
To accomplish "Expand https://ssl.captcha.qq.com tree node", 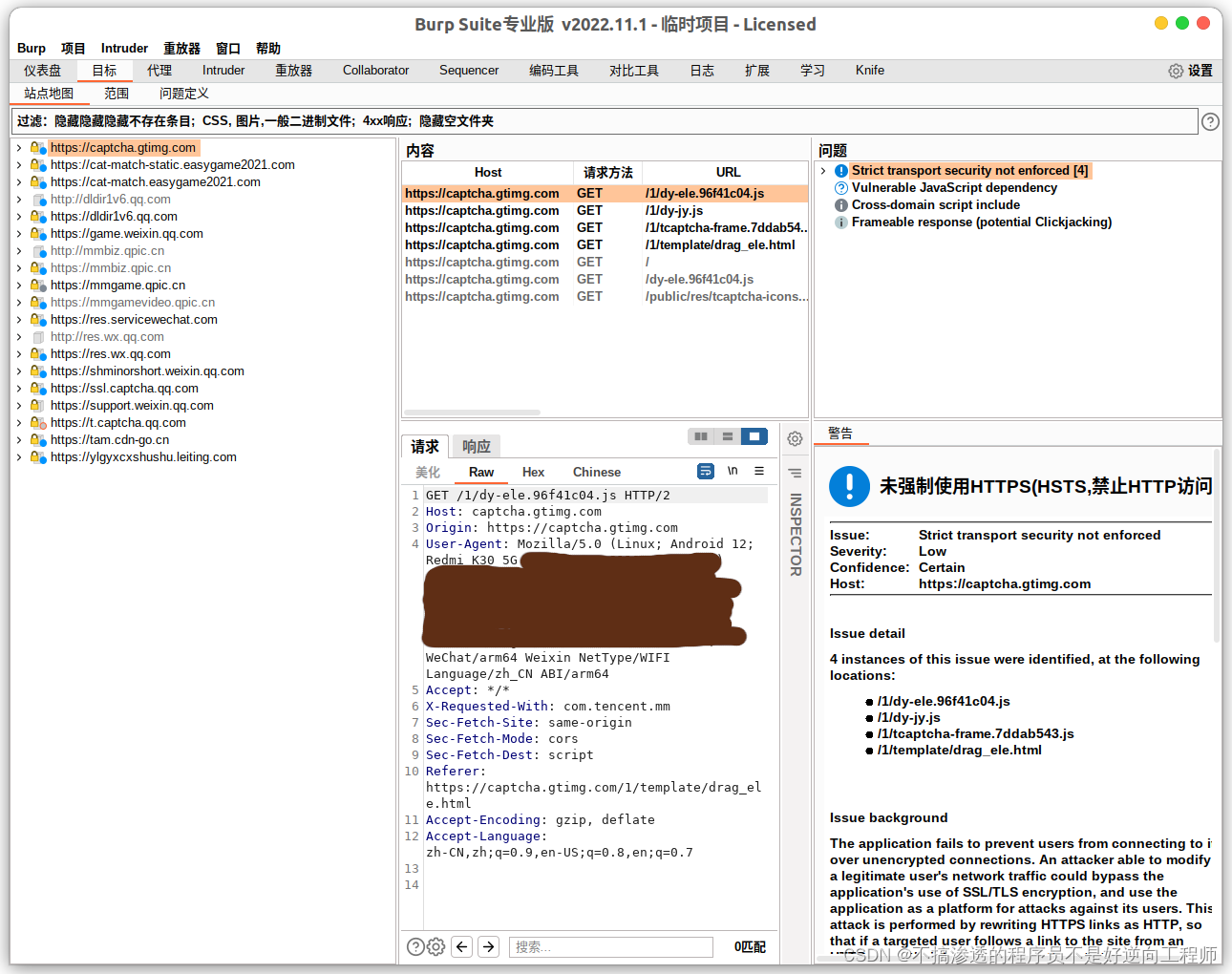I will tap(19, 389).
